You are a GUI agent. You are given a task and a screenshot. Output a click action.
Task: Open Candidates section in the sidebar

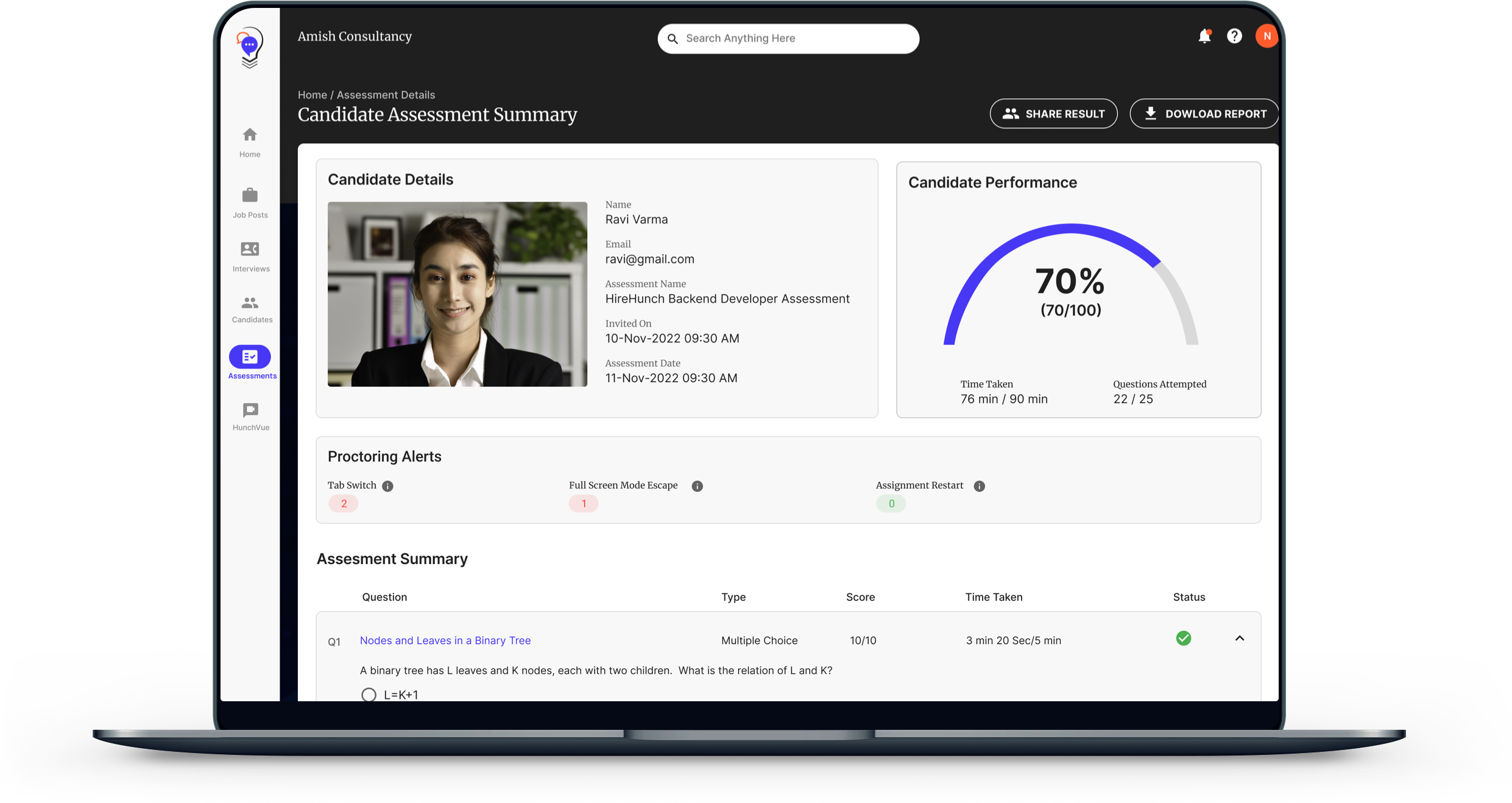click(250, 309)
